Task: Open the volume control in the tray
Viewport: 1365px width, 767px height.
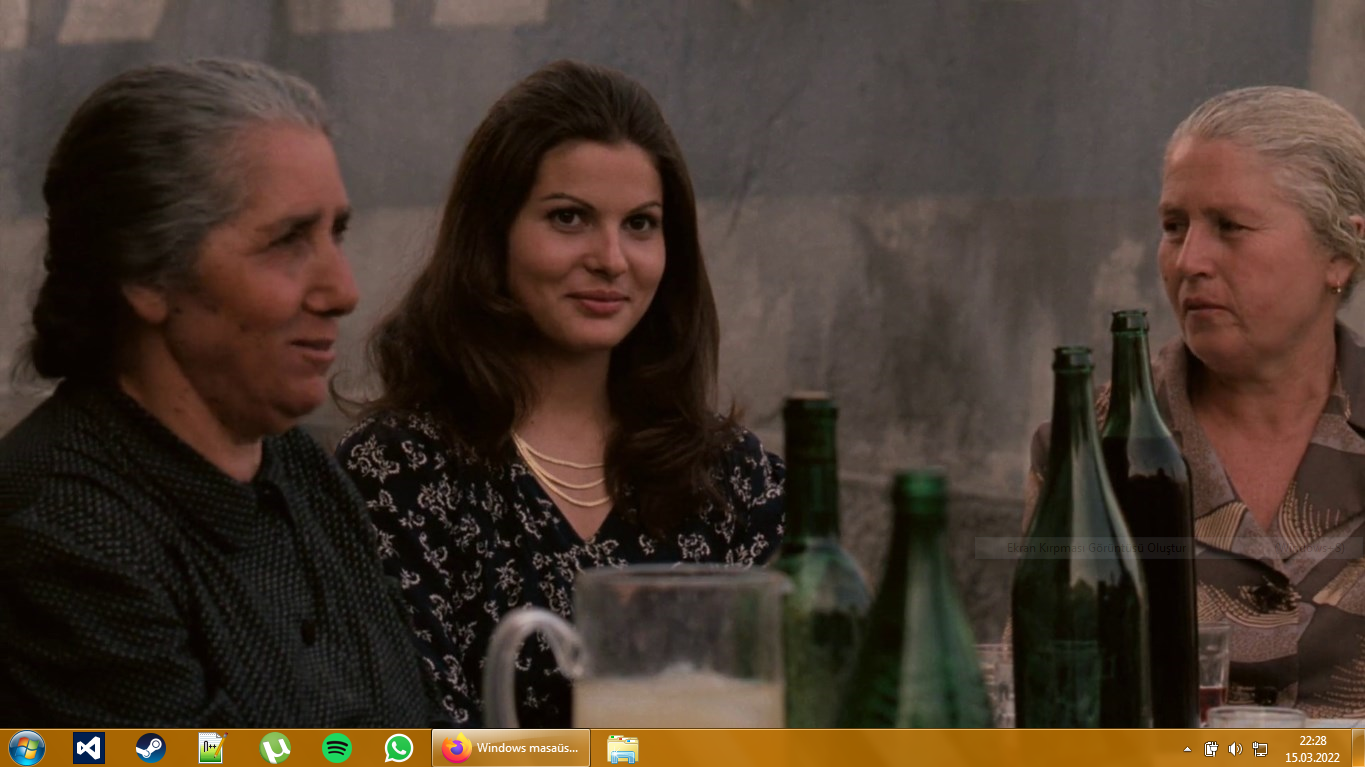Action: pos(1235,749)
